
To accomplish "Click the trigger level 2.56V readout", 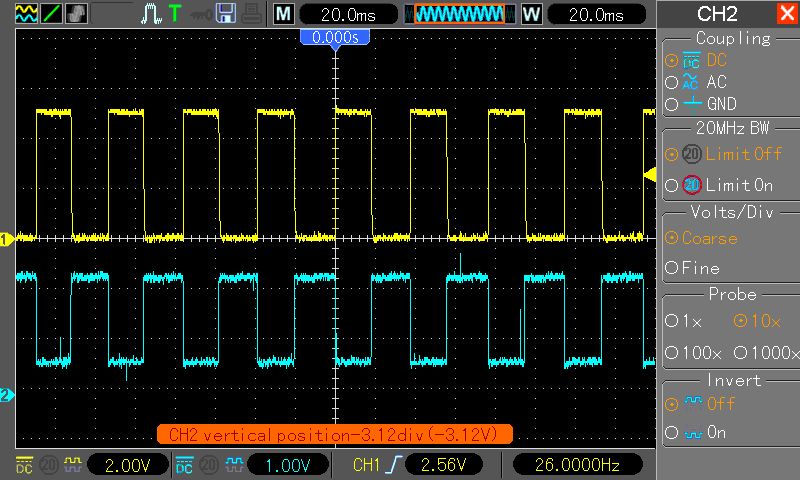I will [445, 464].
